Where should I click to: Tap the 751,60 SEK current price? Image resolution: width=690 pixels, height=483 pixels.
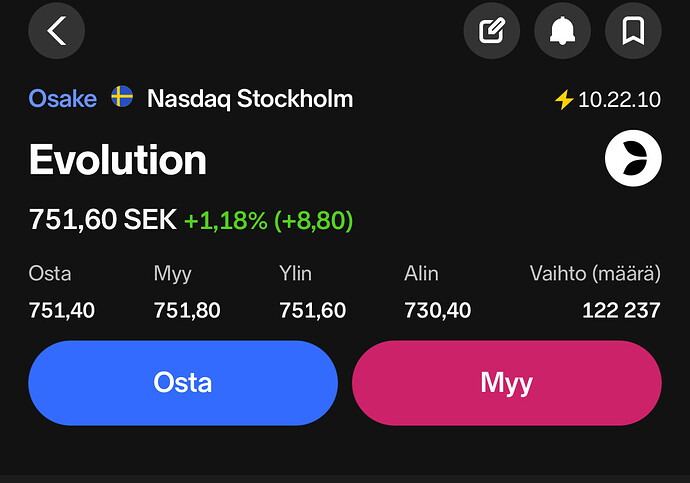[x=103, y=220]
